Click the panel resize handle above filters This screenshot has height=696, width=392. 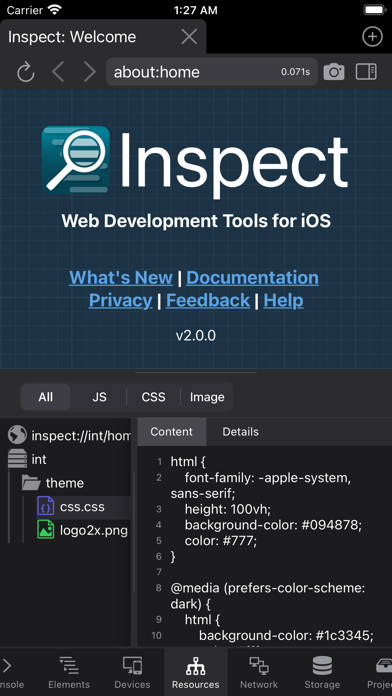click(x=196, y=373)
